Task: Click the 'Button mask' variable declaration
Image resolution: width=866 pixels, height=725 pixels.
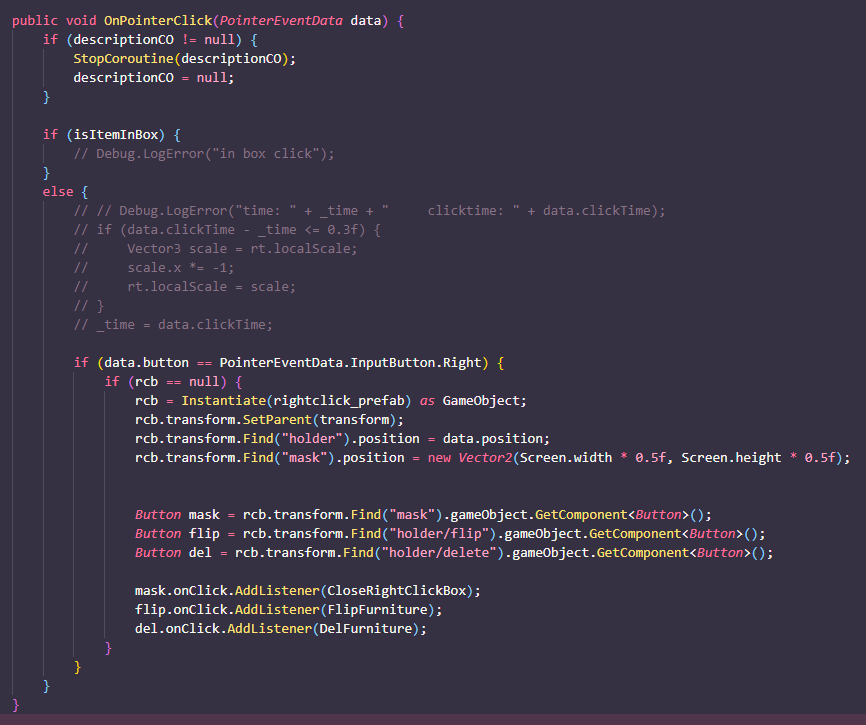Action: tap(177, 515)
